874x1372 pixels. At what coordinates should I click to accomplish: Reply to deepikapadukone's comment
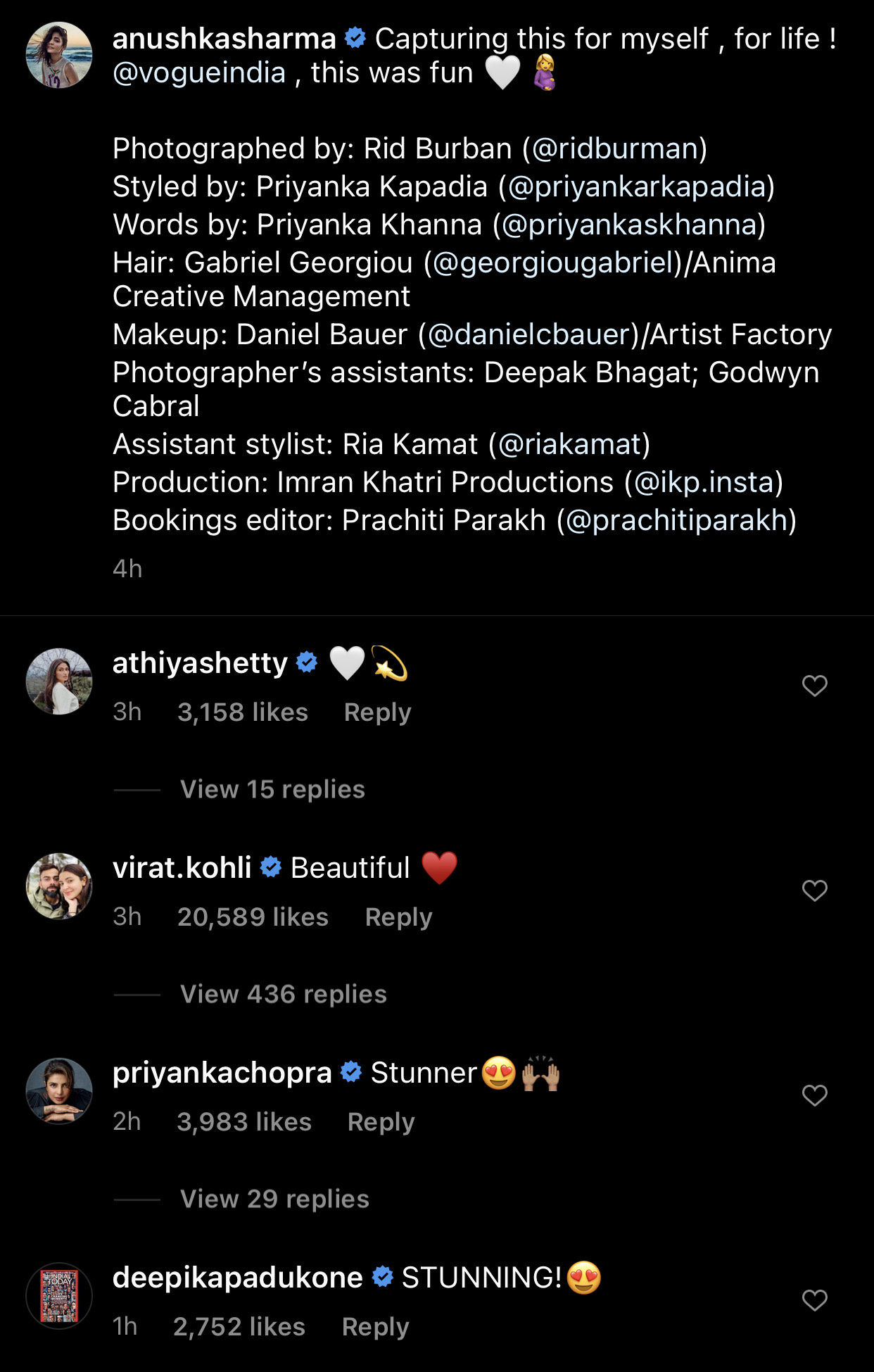375,1327
